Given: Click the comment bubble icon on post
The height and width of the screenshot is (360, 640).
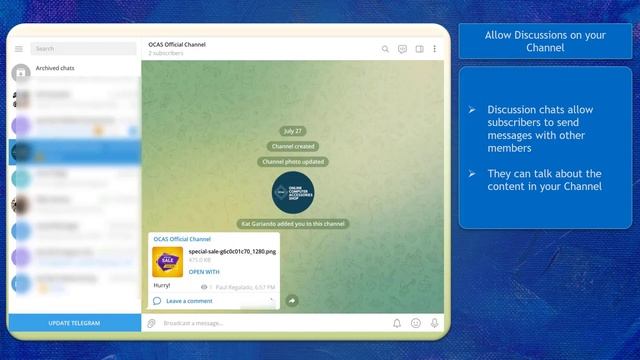Looking at the screenshot, I should (x=157, y=301).
